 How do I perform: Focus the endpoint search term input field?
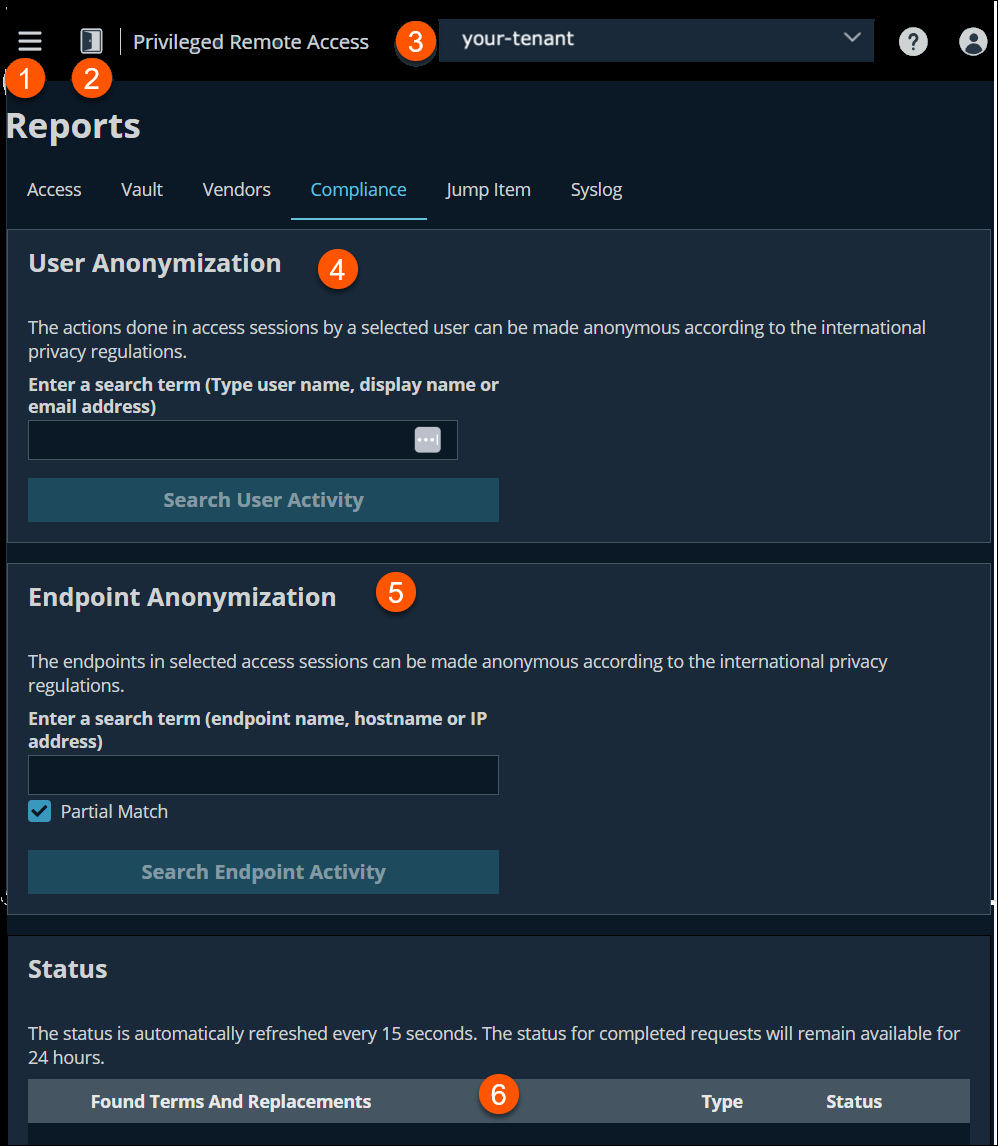263,775
